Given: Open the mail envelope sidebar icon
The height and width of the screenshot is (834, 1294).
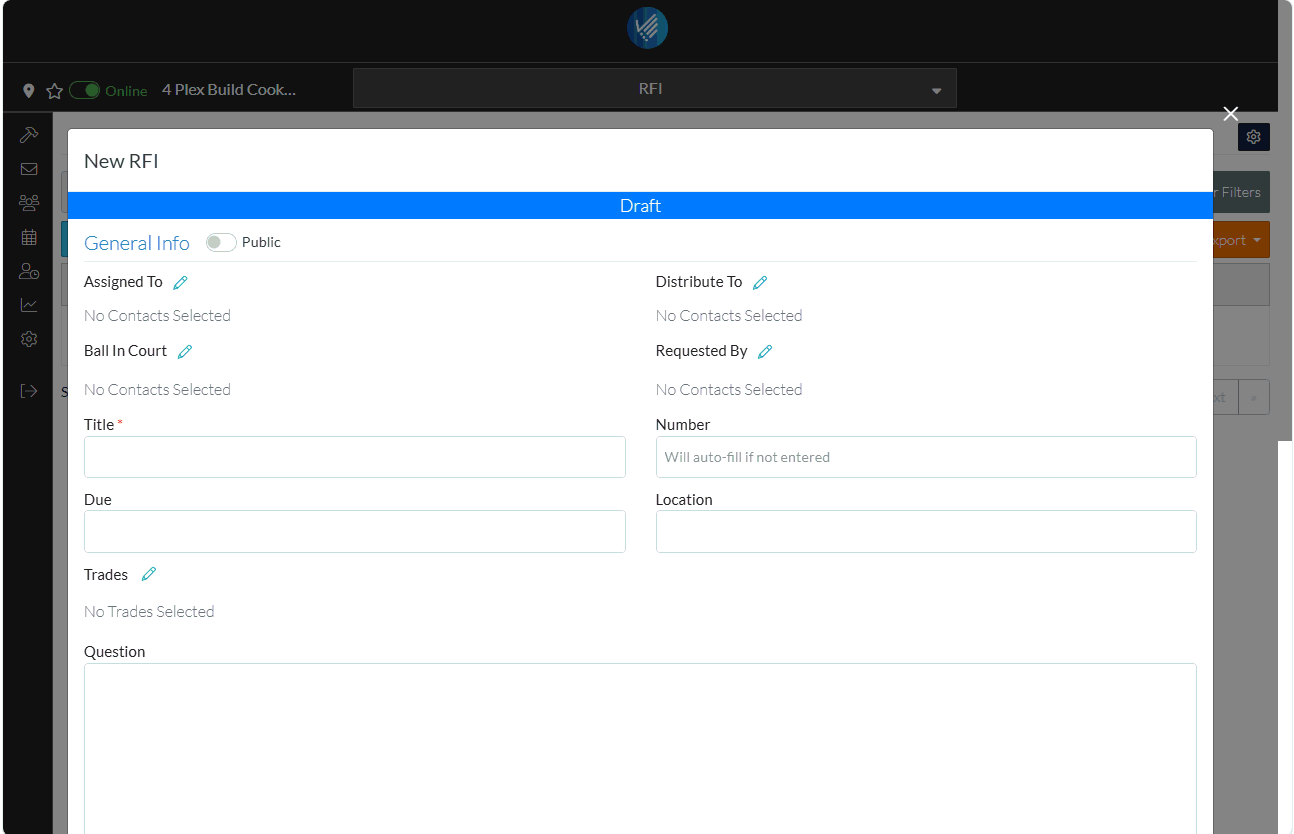Looking at the screenshot, I should click(29, 169).
